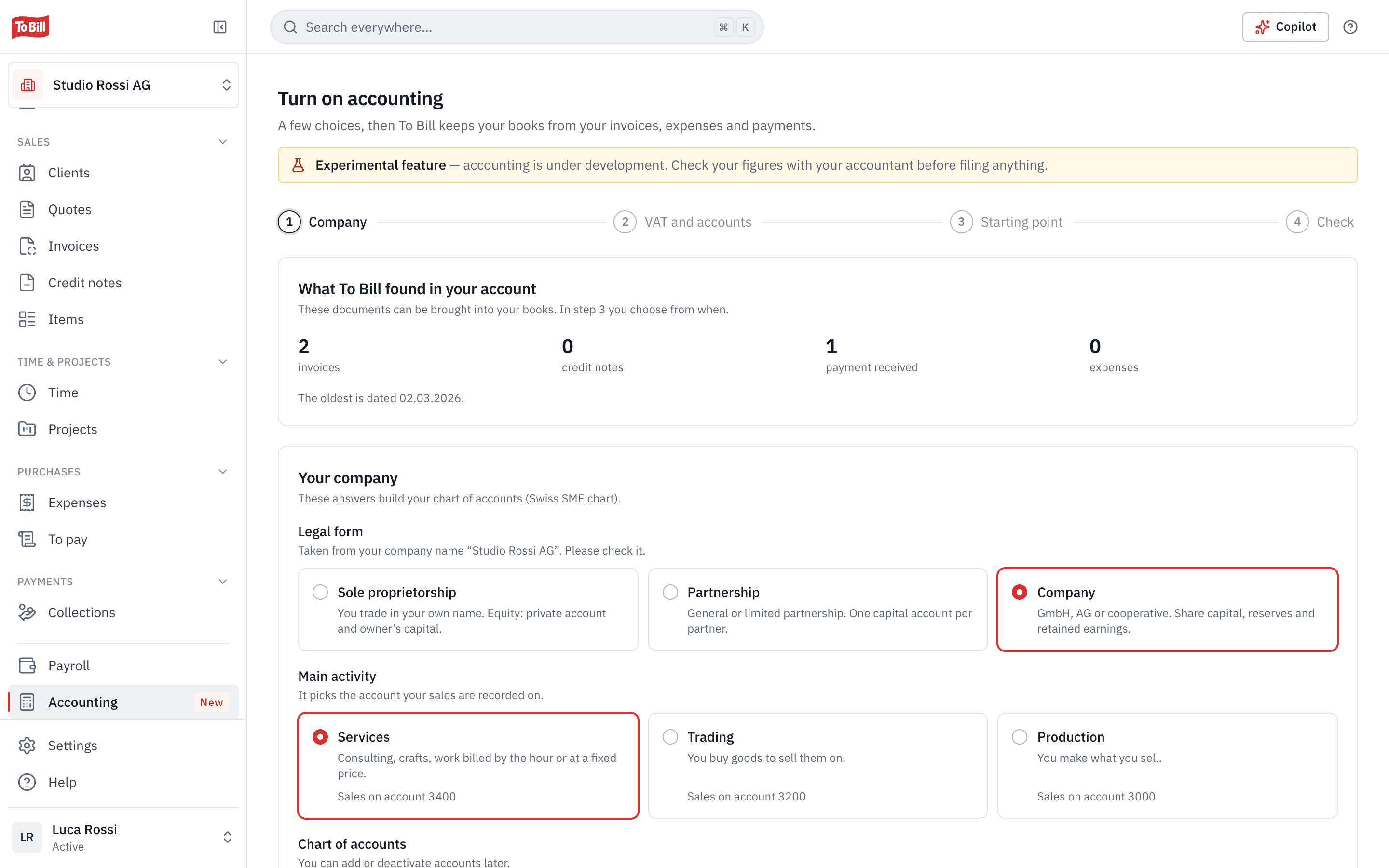Click the To Bill logo
The width and height of the screenshot is (1389, 868).
click(x=30, y=27)
